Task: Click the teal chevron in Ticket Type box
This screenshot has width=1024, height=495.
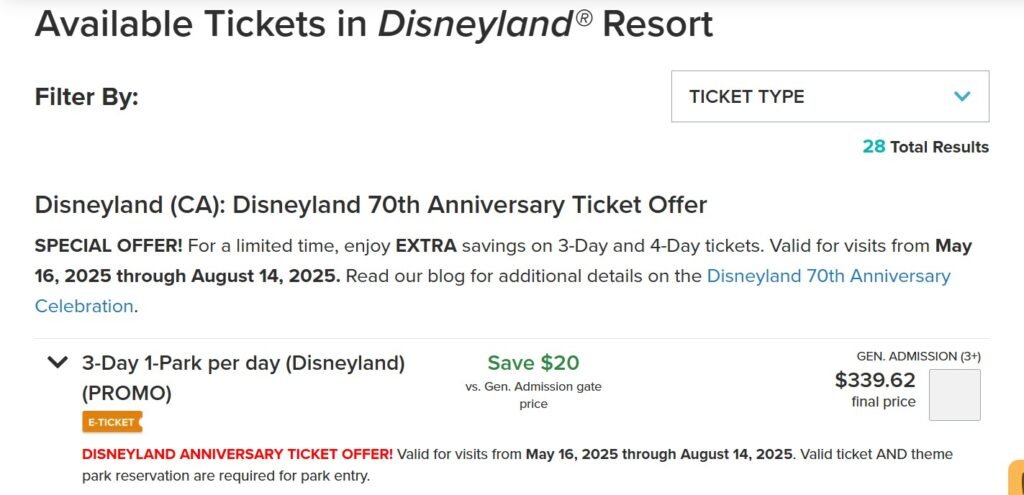Action: (x=961, y=97)
